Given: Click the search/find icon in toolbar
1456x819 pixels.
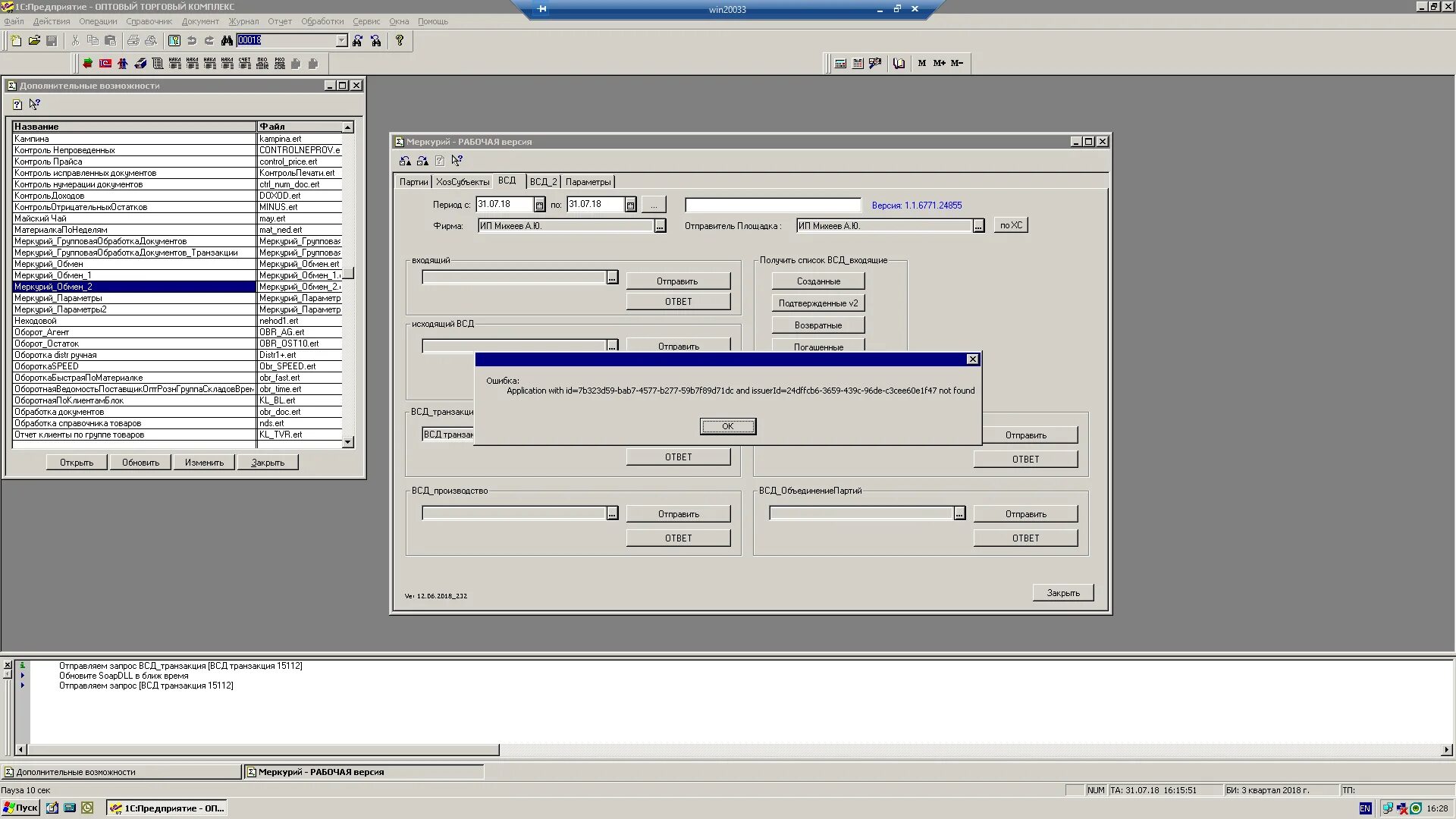Looking at the screenshot, I should click(227, 40).
